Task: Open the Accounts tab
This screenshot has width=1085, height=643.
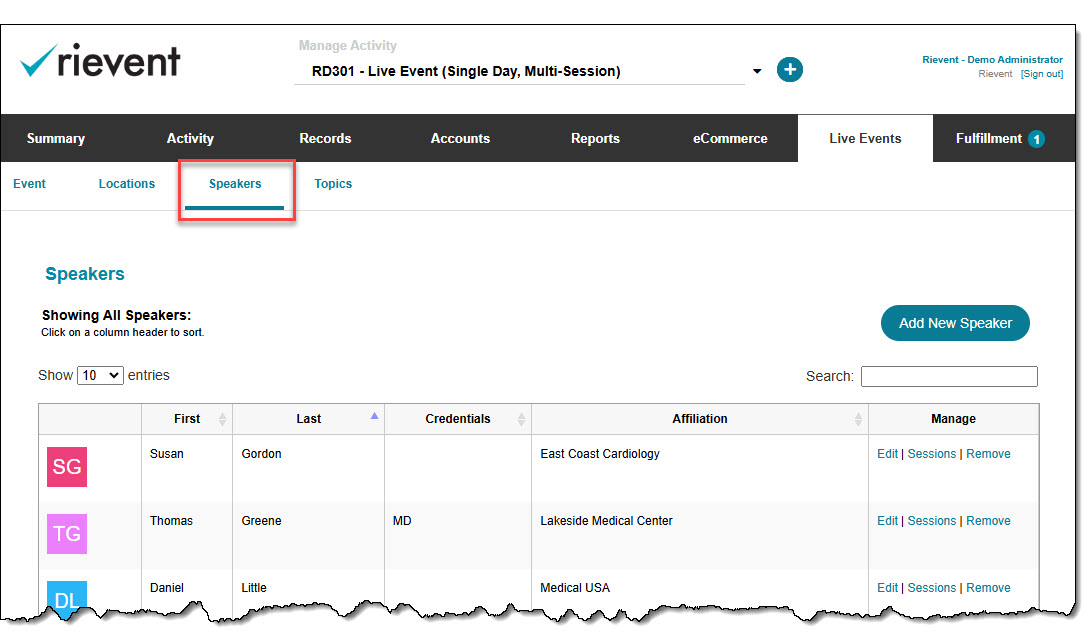Action: tap(460, 138)
